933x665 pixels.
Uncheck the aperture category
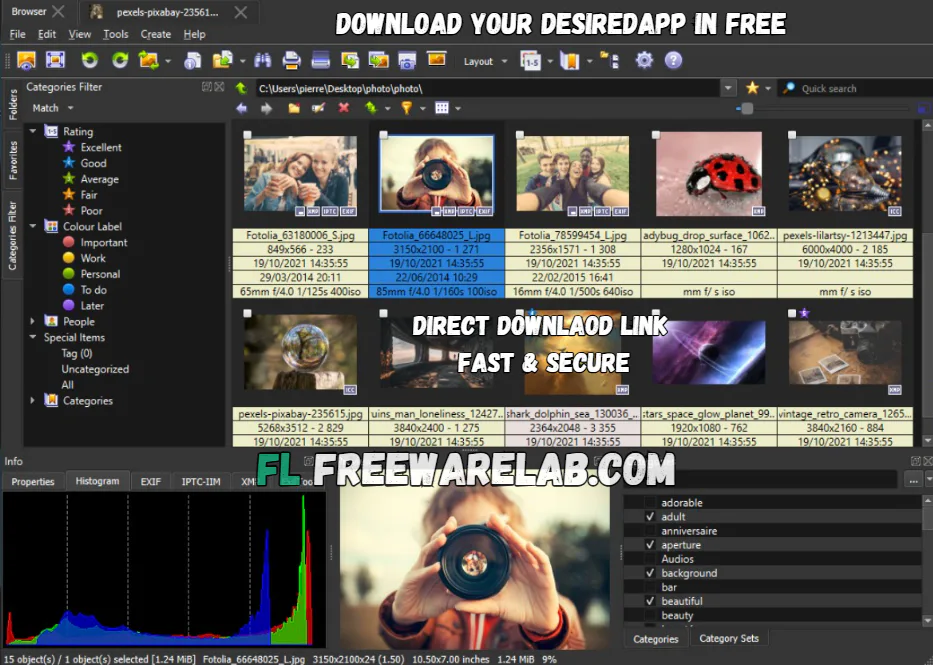click(650, 545)
